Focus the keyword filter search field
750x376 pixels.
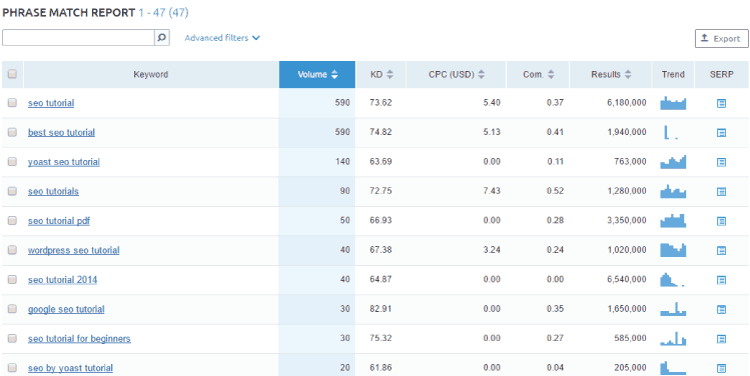coord(78,38)
